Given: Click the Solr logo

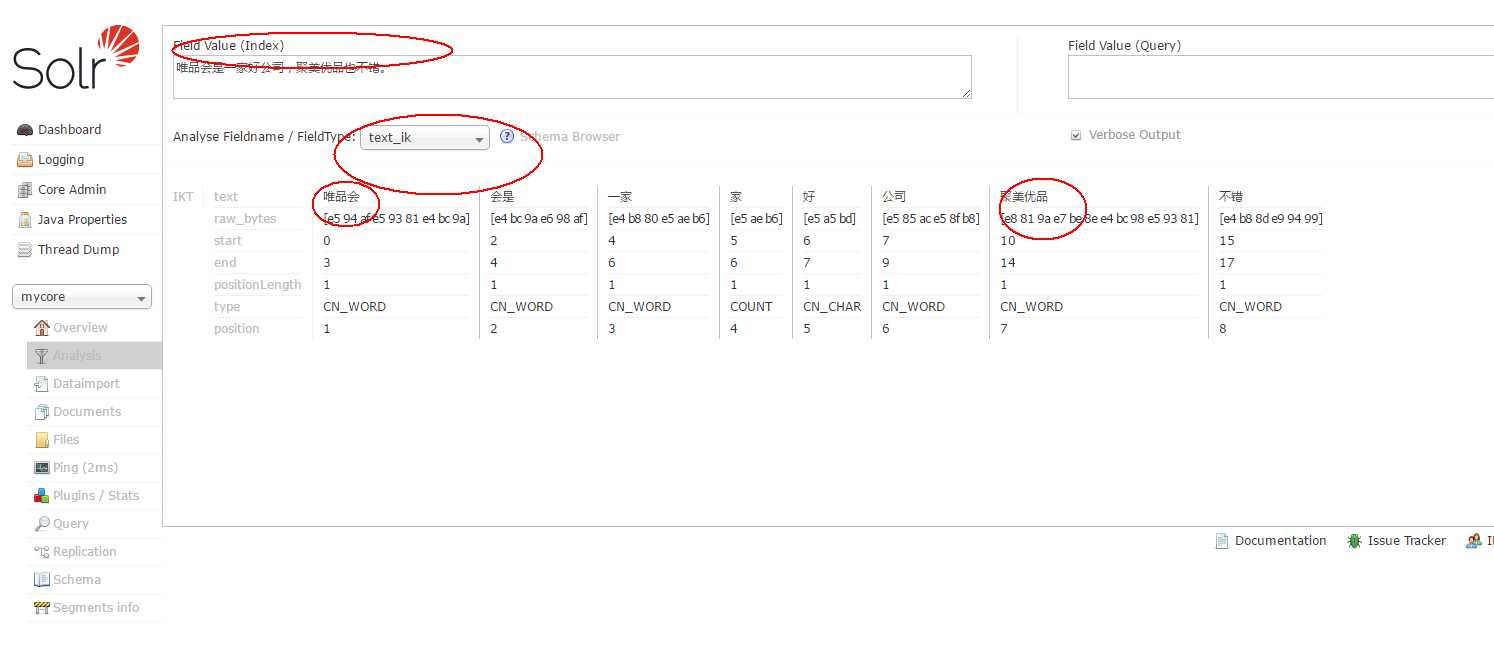Looking at the screenshot, I should [x=76, y=57].
